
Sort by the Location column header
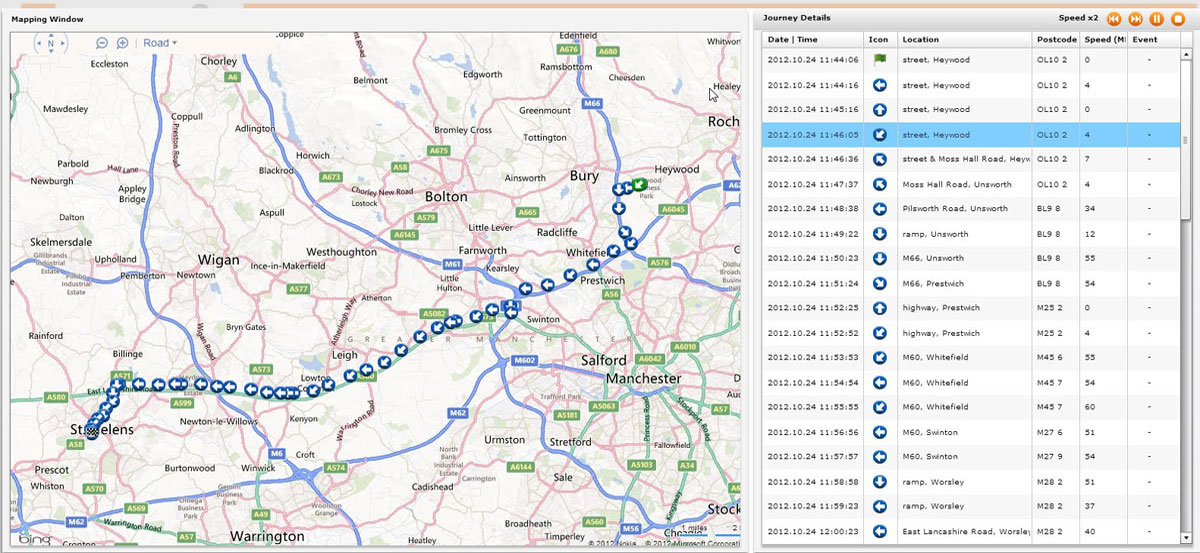click(x=964, y=40)
